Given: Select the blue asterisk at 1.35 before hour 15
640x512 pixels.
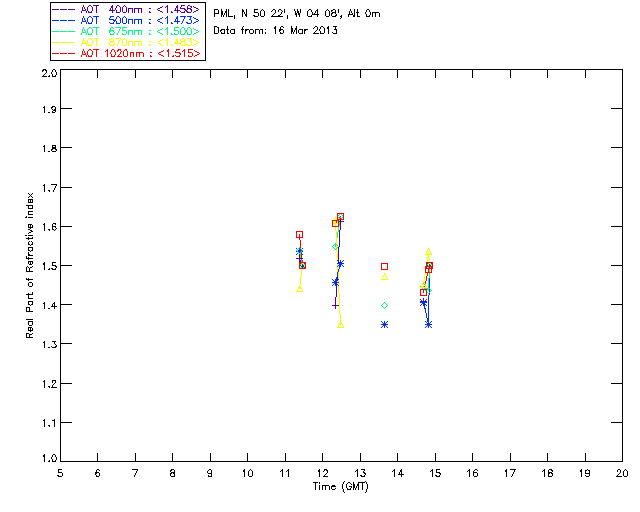Looking at the screenshot, I should tap(428, 325).
